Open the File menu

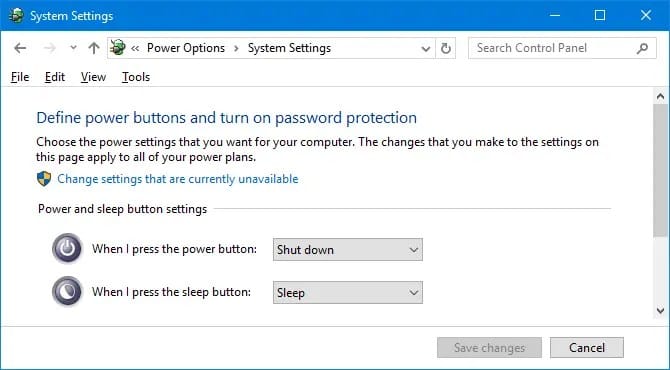coord(20,77)
